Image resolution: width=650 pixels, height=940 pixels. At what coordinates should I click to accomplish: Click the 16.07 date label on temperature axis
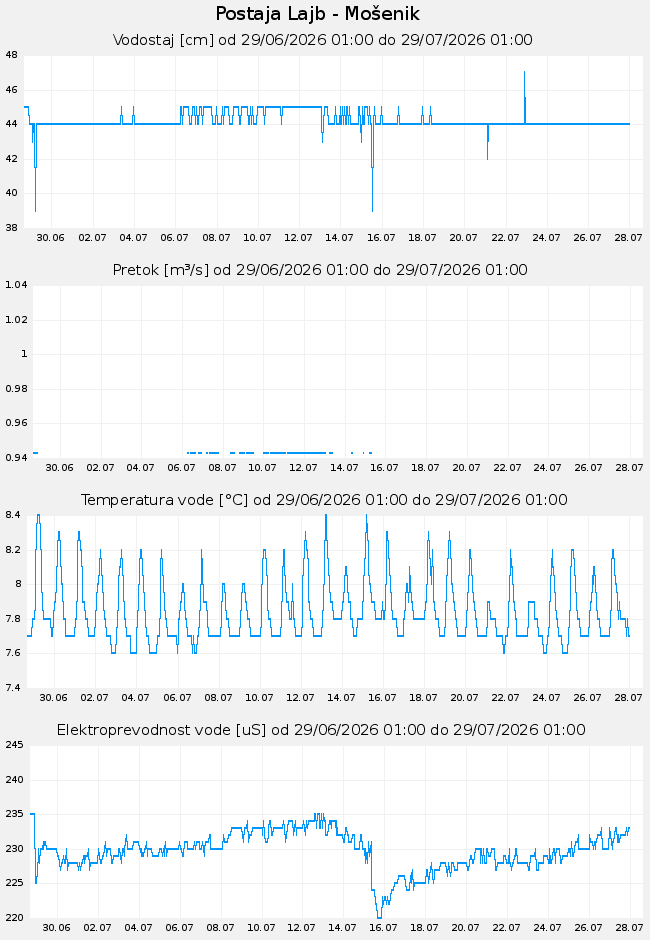[x=382, y=698]
